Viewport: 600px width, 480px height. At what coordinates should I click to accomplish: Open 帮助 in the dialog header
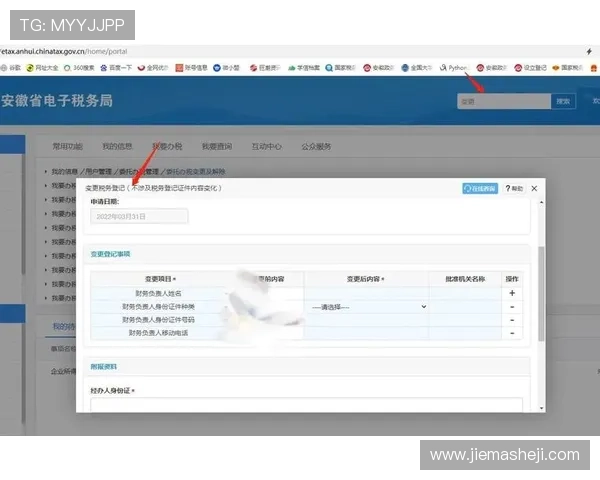point(514,188)
